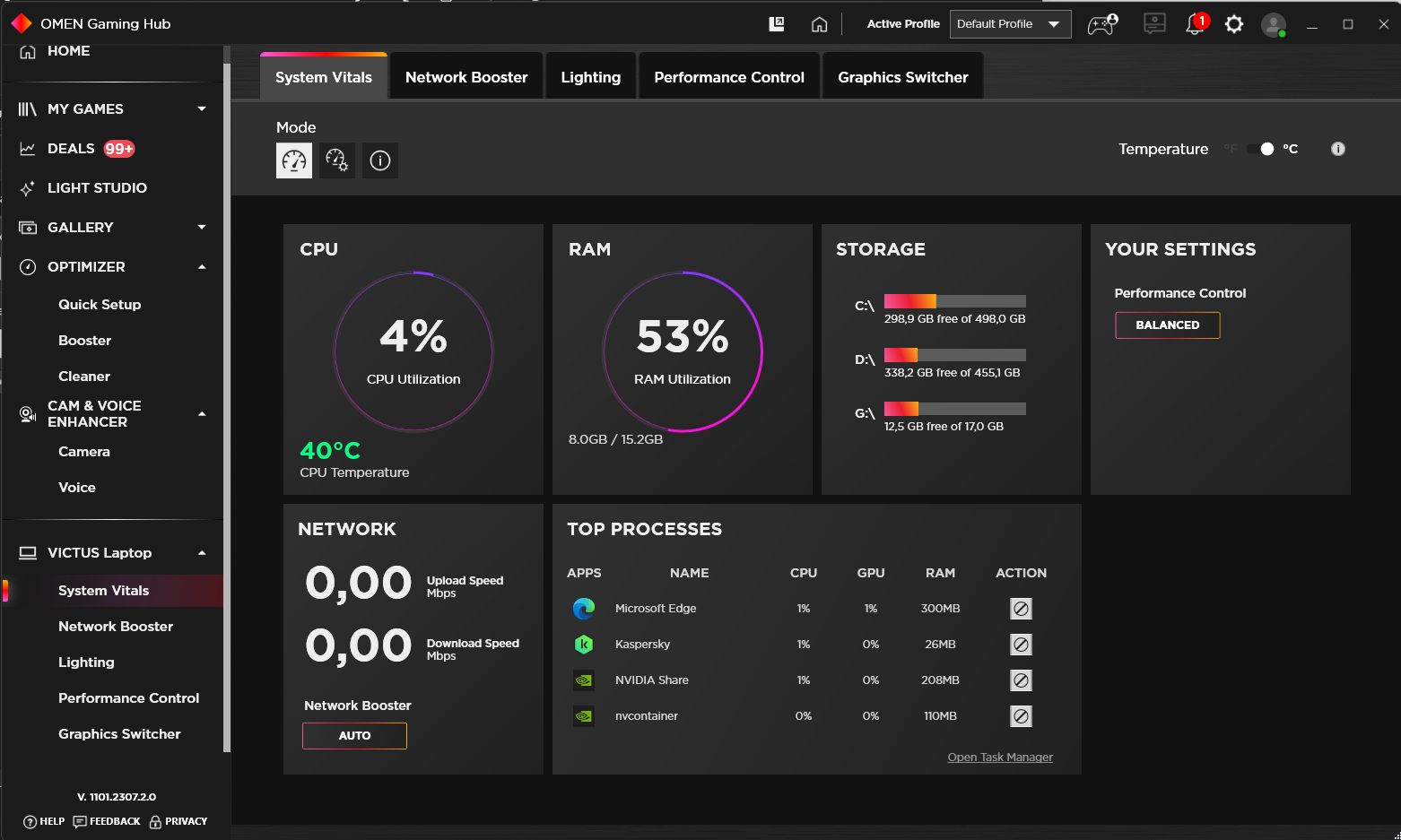
Task: Open Feedback at bottom of sidebar
Action: (x=107, y=822)
